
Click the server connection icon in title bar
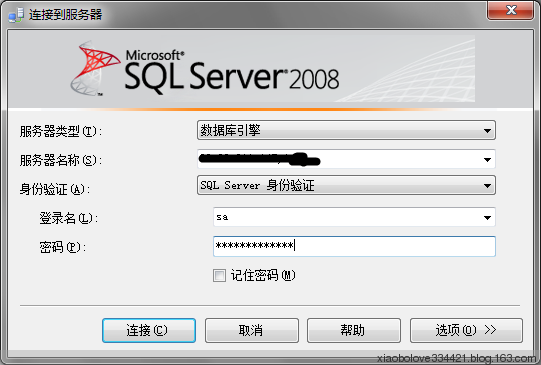pyautogui.click(x=16, y=14)
